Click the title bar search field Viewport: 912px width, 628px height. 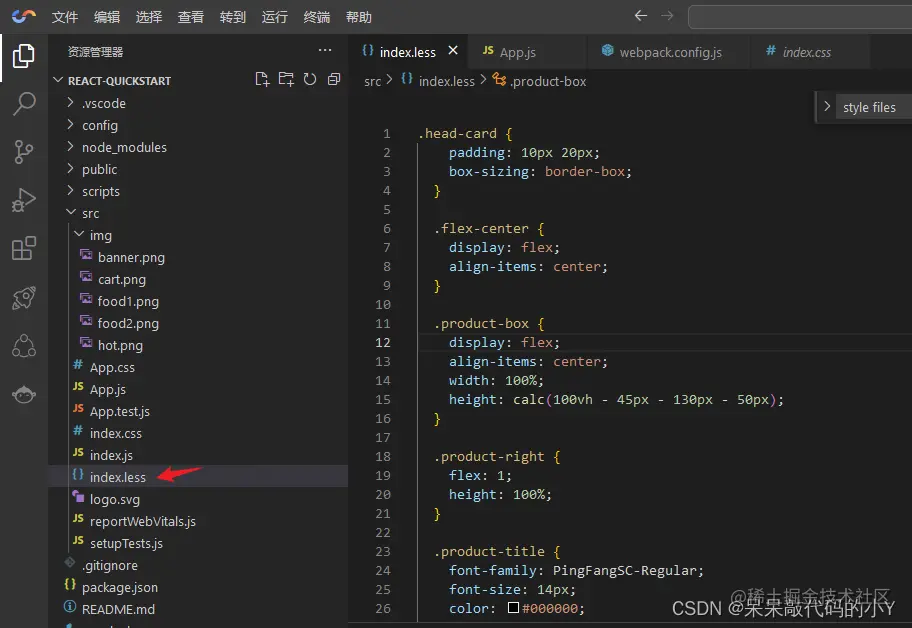click(x=800, y=16)
